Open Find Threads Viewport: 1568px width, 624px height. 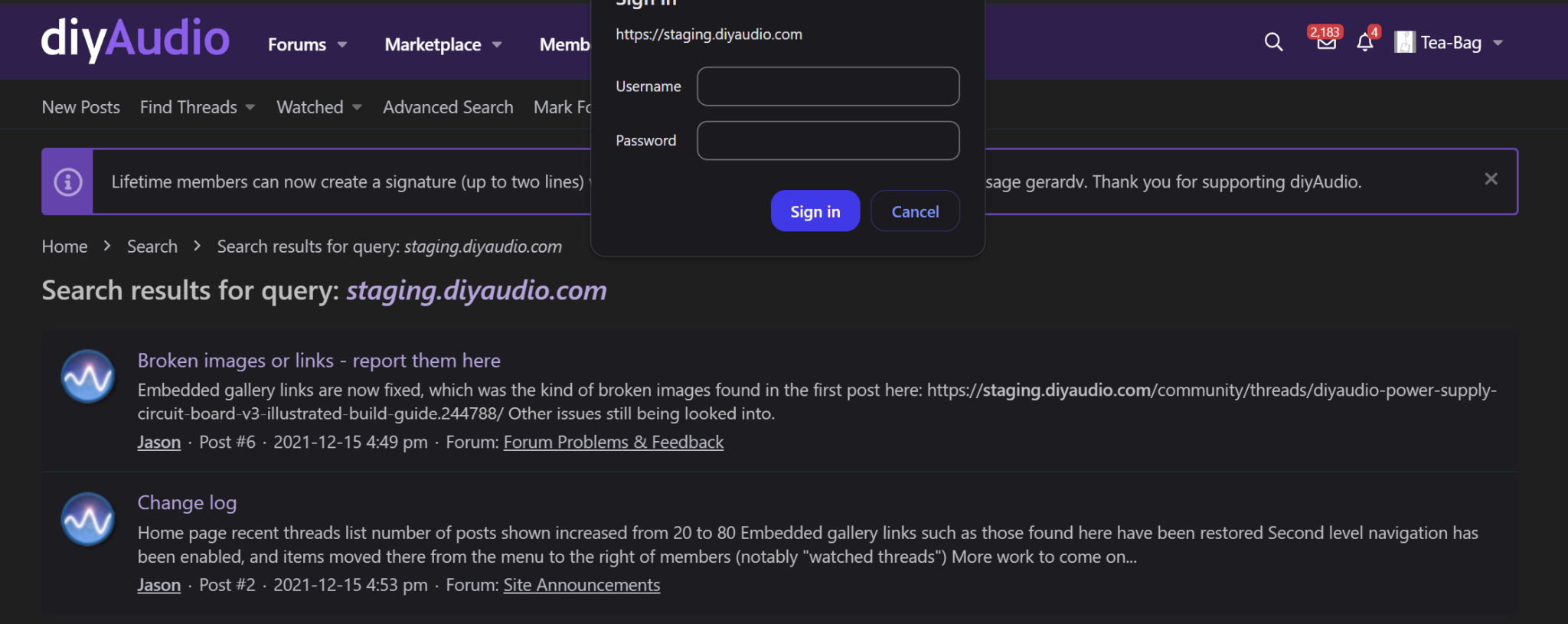click(x=188, y=107)
